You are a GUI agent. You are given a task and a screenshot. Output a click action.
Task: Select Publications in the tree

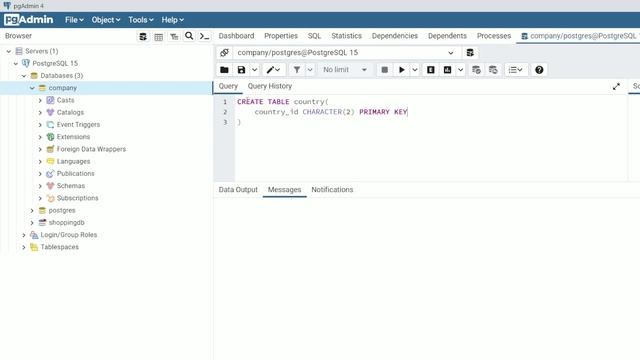tap(76, 174)
